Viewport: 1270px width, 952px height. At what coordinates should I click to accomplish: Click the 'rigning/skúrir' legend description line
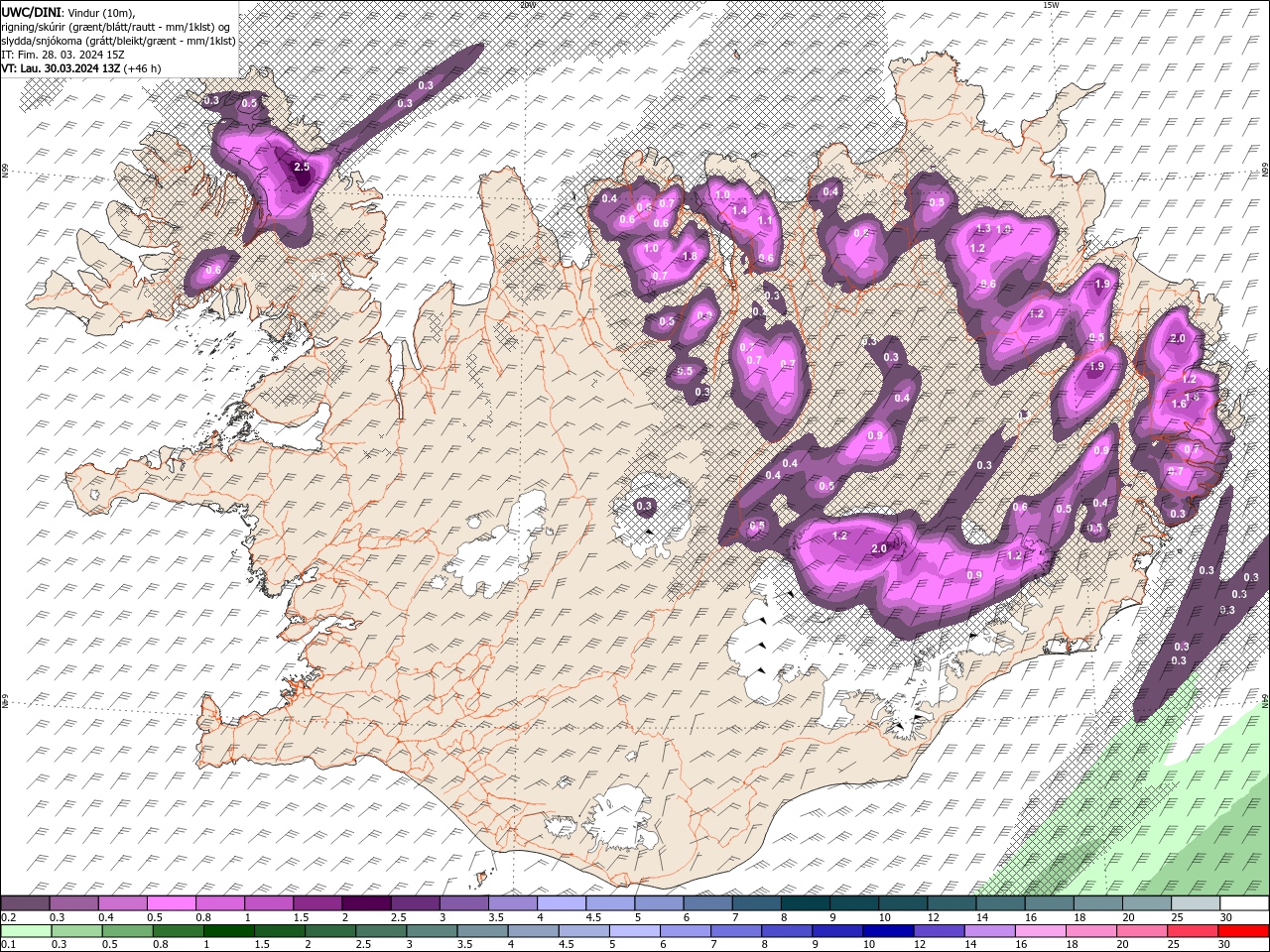[116, 27]
